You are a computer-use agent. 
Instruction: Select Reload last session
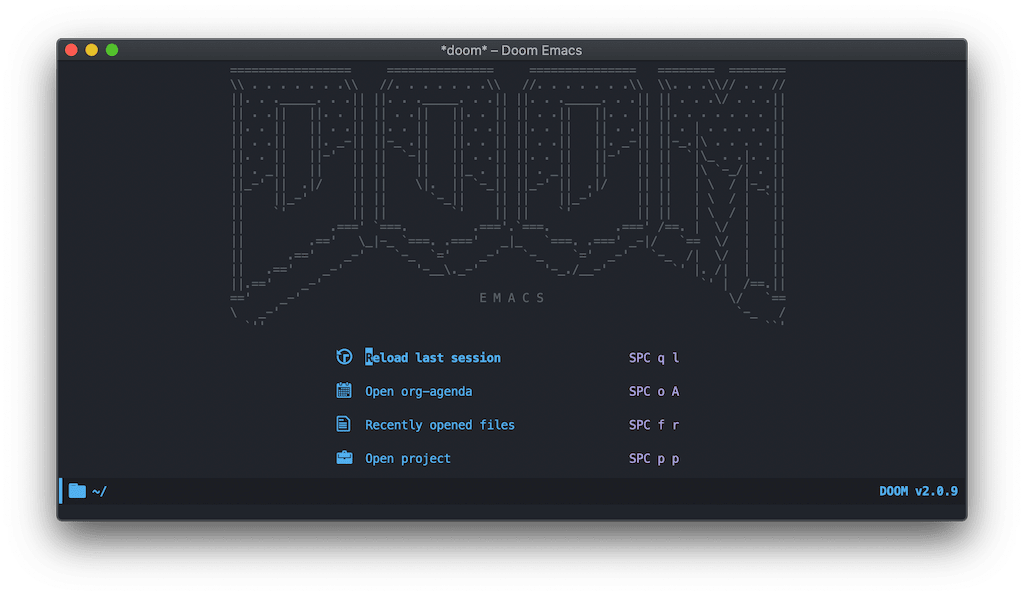pyautogui.click(x=433, y=358)
